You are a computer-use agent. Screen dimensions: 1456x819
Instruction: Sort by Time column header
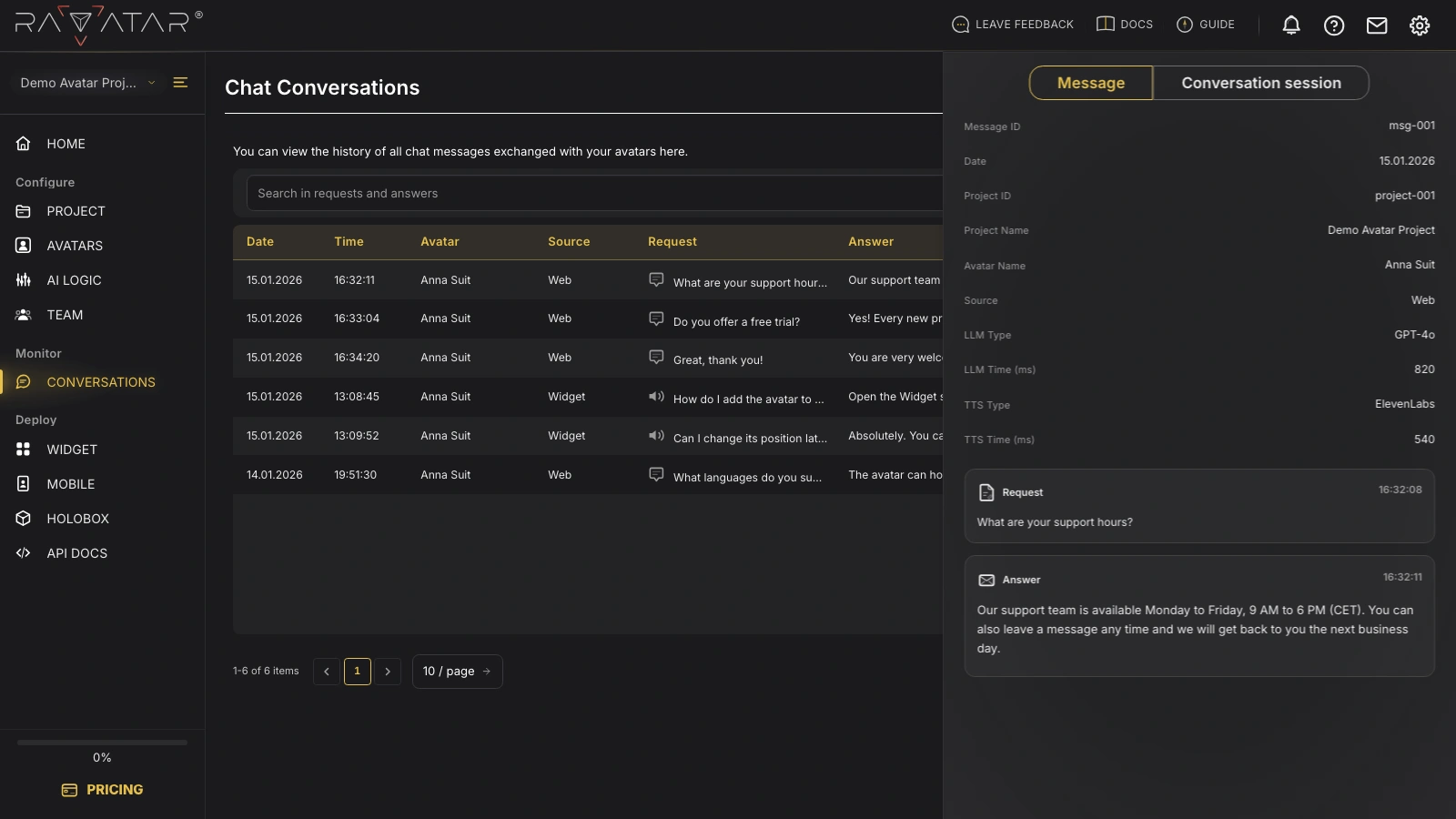click(x=349, y=241)
